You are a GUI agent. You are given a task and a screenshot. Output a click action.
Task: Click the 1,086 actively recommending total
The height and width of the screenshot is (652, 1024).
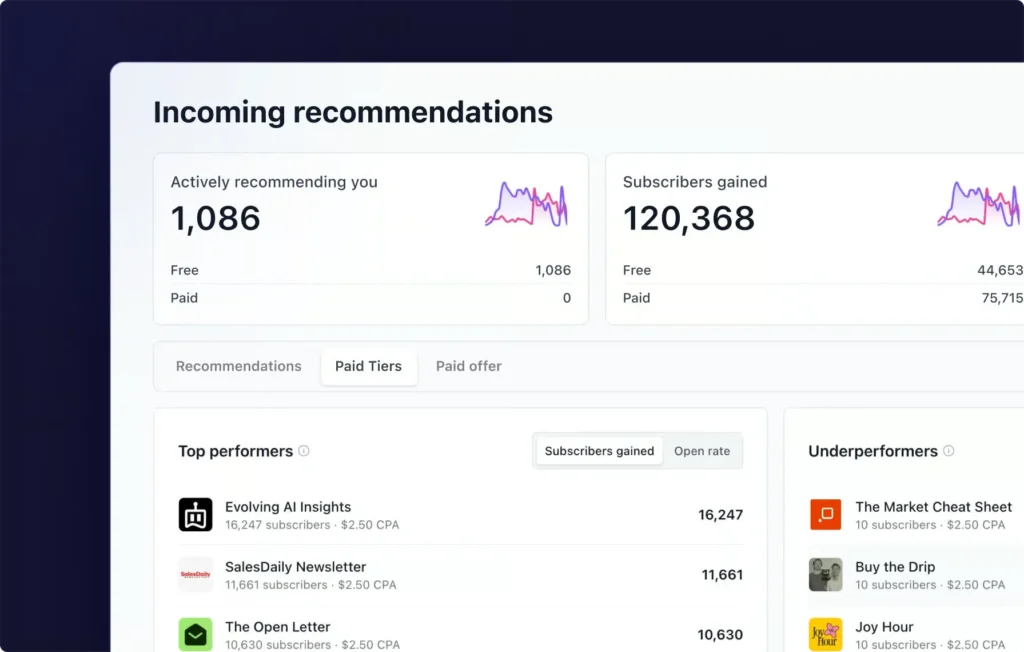point(216,218)
